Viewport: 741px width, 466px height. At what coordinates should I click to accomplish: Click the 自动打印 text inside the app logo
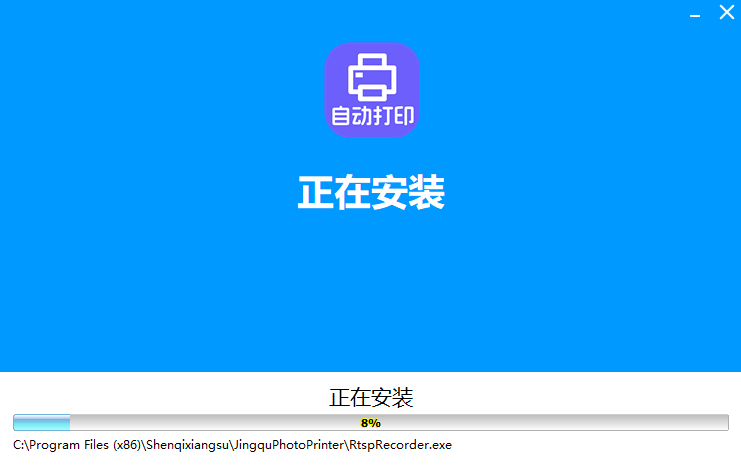click(371, 116)
